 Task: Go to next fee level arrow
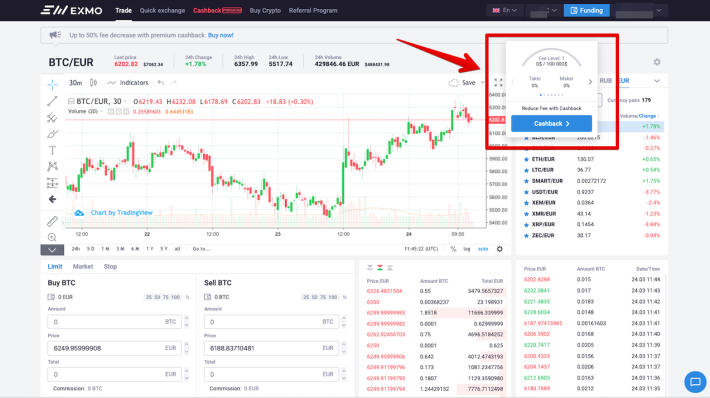(590, 82)
